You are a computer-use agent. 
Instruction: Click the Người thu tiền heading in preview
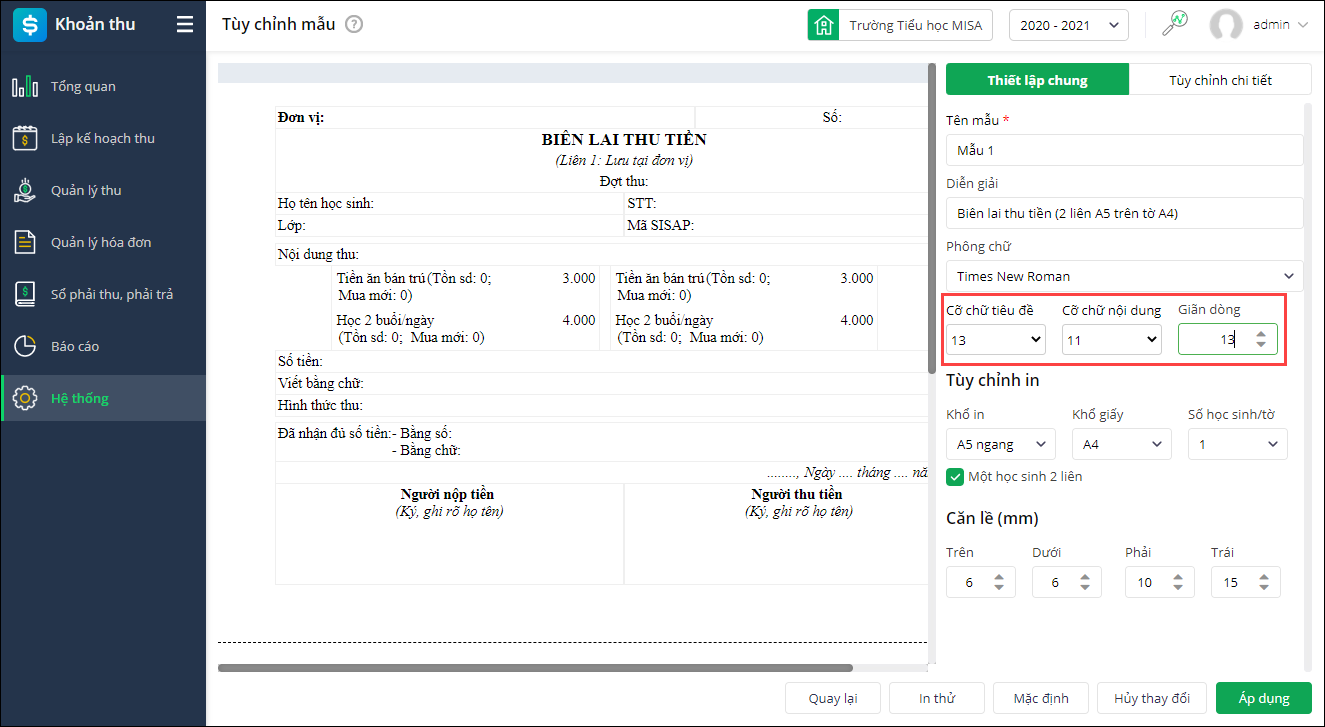point(797,494)
